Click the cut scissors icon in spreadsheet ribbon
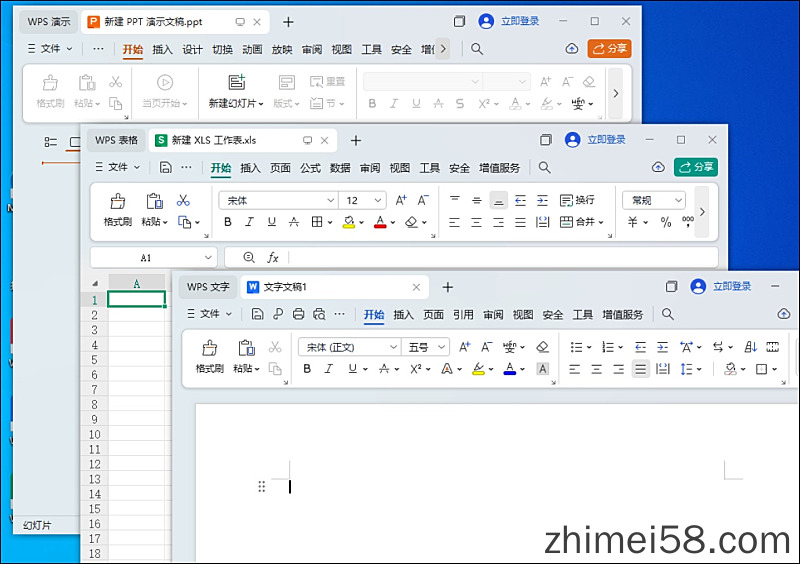800x564 pixels. [x=183, y=200]
